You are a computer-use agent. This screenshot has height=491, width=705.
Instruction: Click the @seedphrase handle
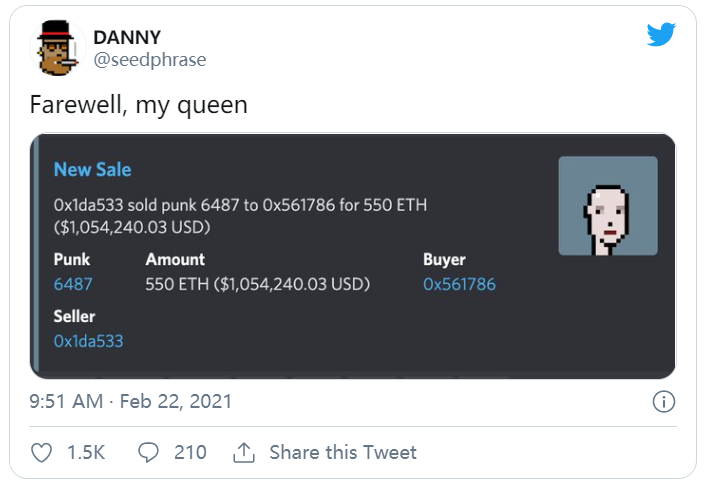149,59
